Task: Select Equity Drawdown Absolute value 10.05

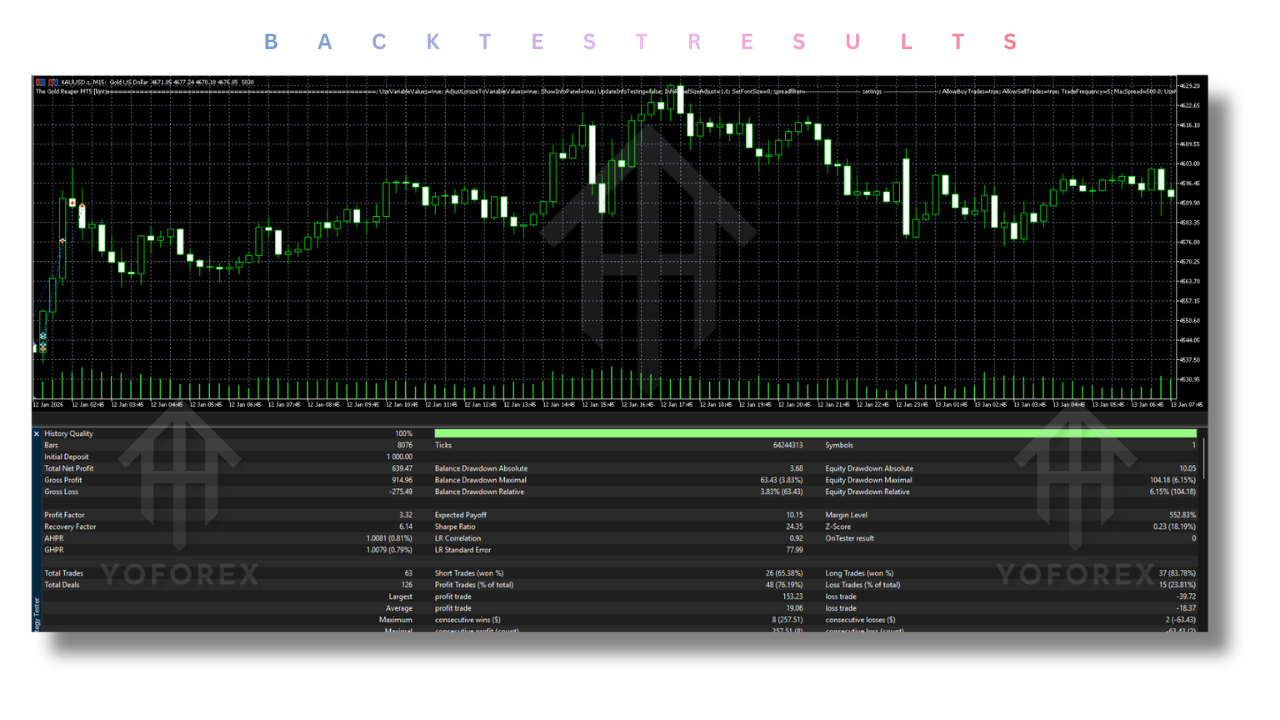Action: (x=1187, y=469)
